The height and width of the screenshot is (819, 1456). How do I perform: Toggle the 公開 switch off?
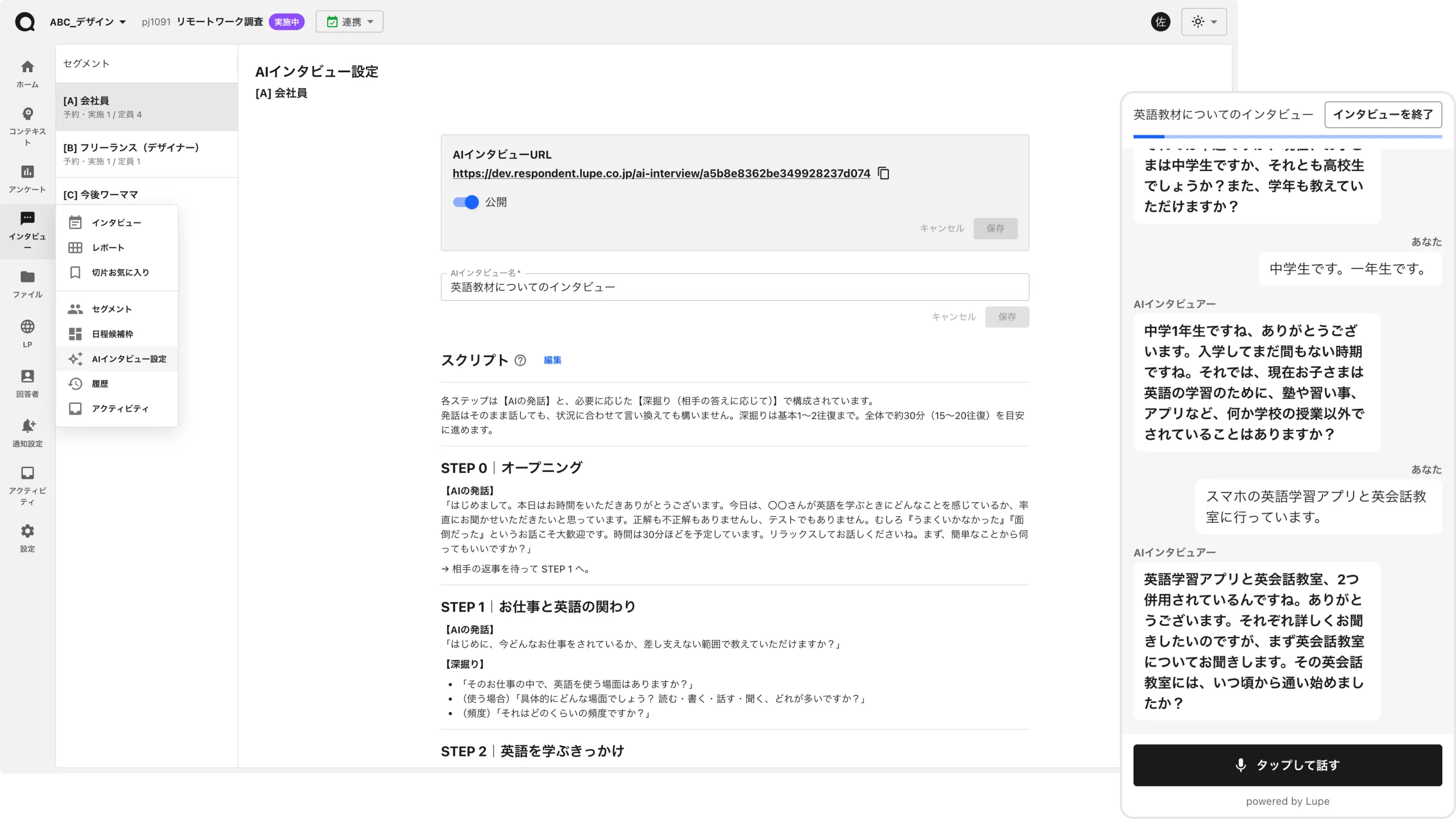click(x=466, y=202)
